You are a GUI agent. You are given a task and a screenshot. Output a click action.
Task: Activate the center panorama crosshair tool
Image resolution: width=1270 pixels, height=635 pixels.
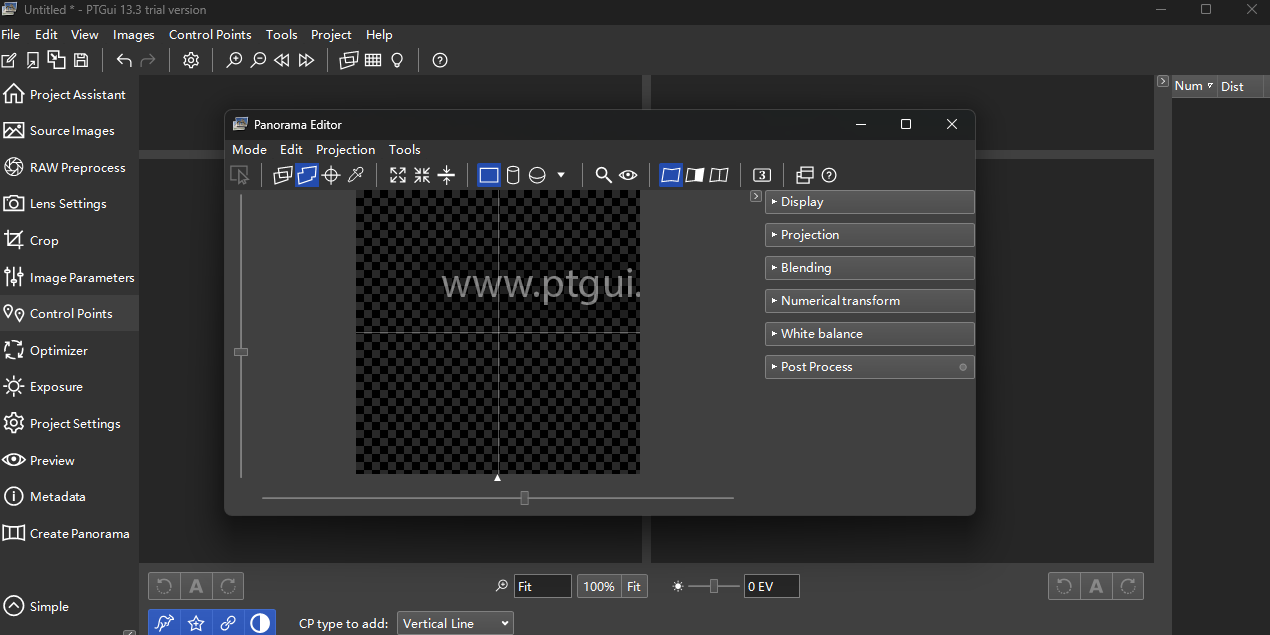coord(331,175)
